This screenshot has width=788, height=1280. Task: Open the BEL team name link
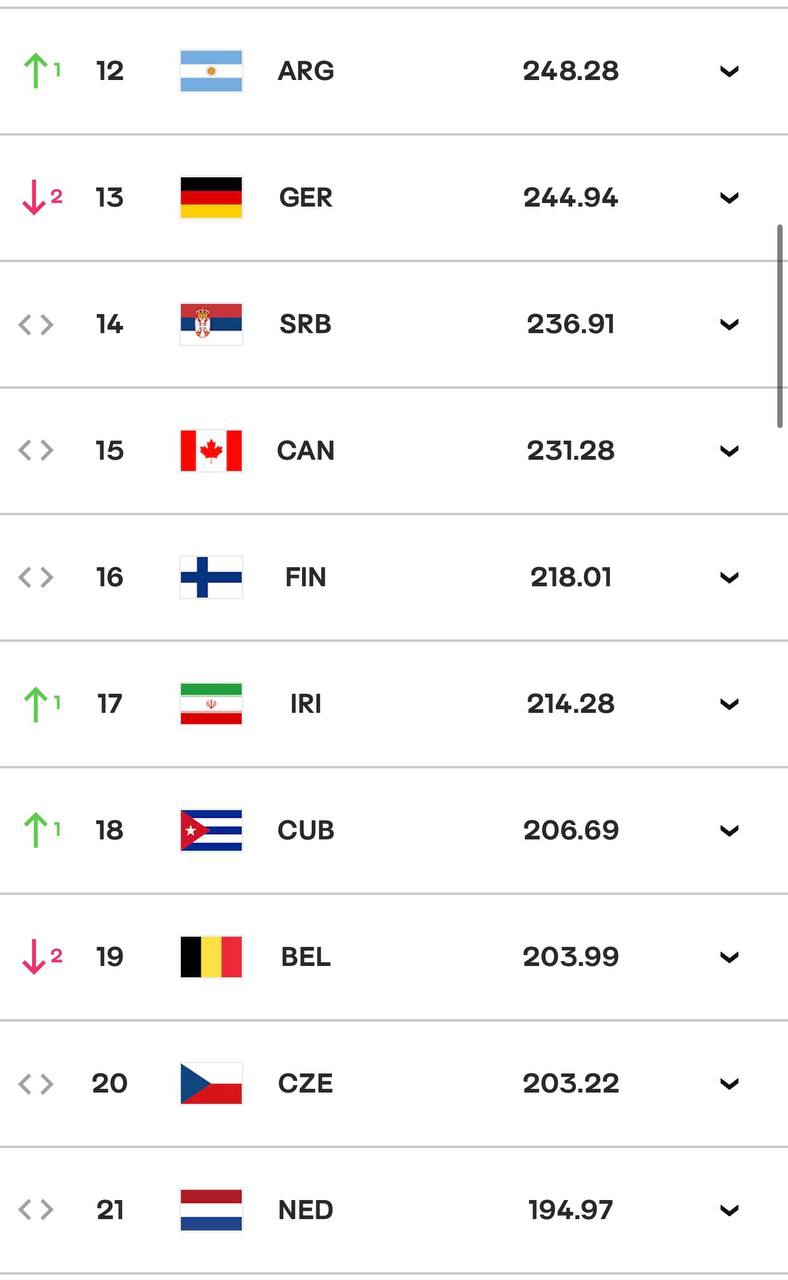pos(306,957)
